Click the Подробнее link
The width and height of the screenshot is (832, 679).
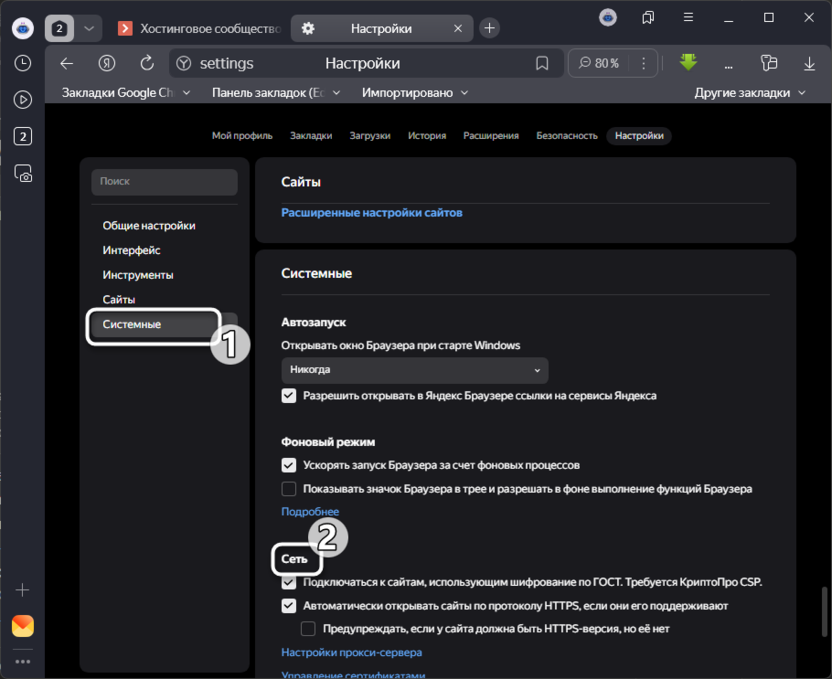310,512
